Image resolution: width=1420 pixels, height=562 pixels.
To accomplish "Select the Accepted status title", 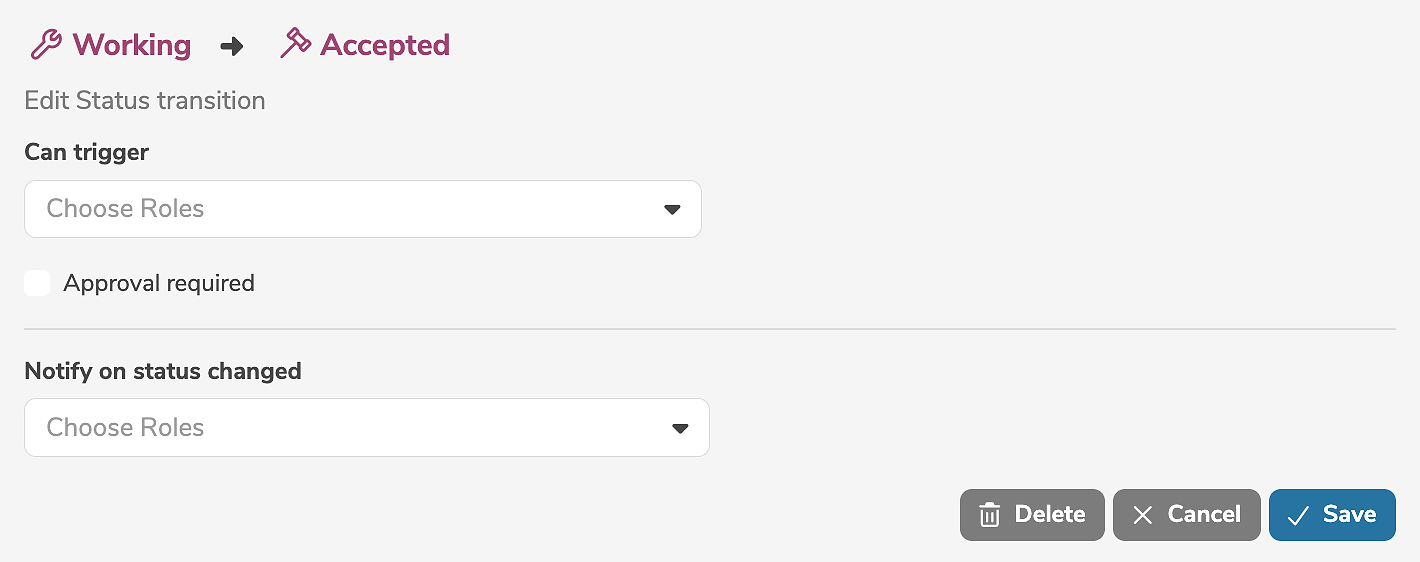I will pos(385,45).
